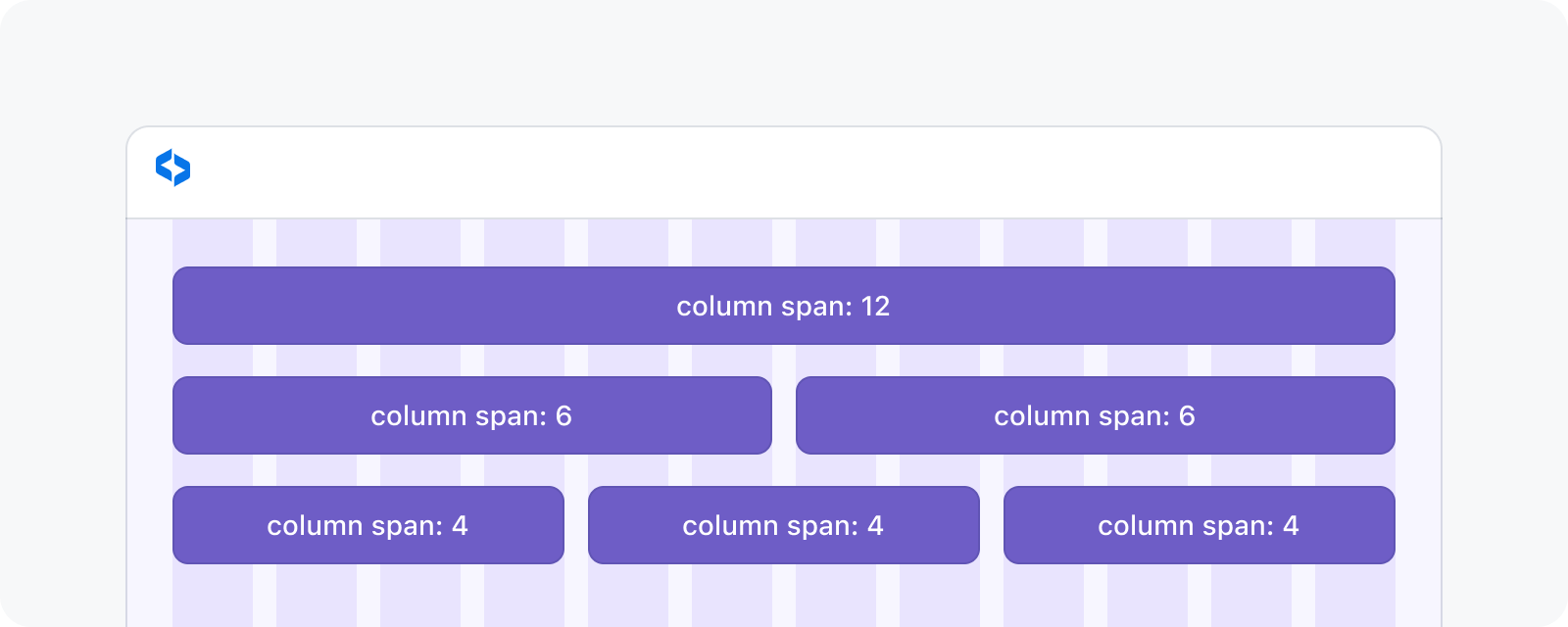The width and height of the screenshot is (1568, 627).
Task: Click the right page margin beside span 12 block
Action: 1418,306
